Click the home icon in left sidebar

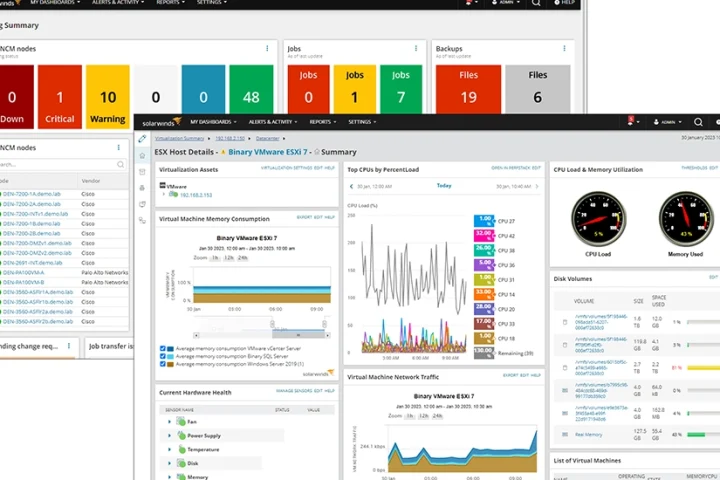[143, 155]
